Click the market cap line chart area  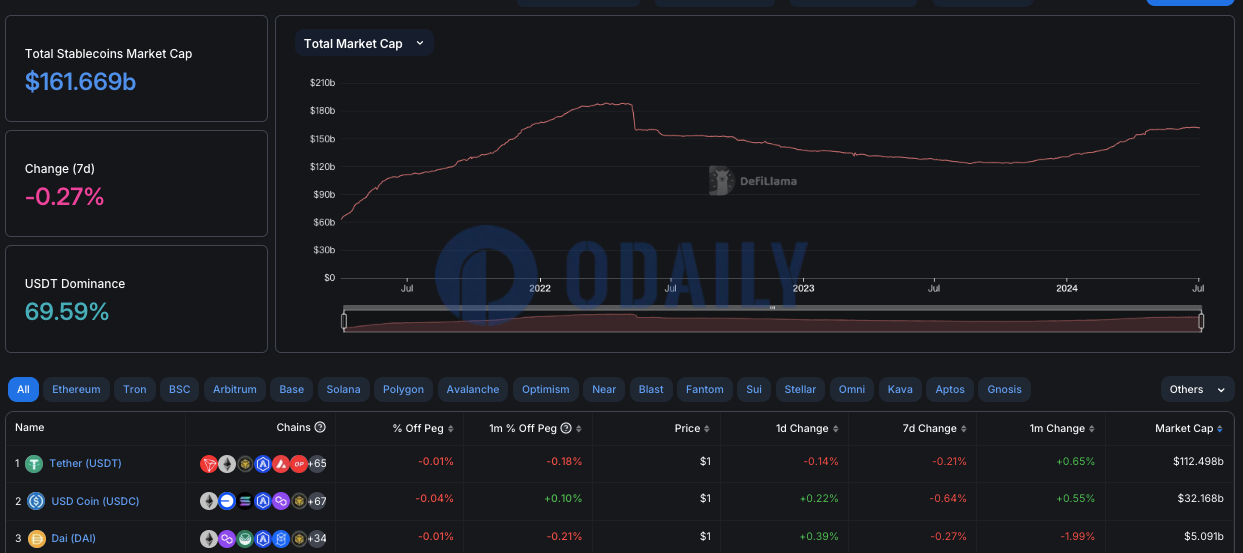point(770,178)
